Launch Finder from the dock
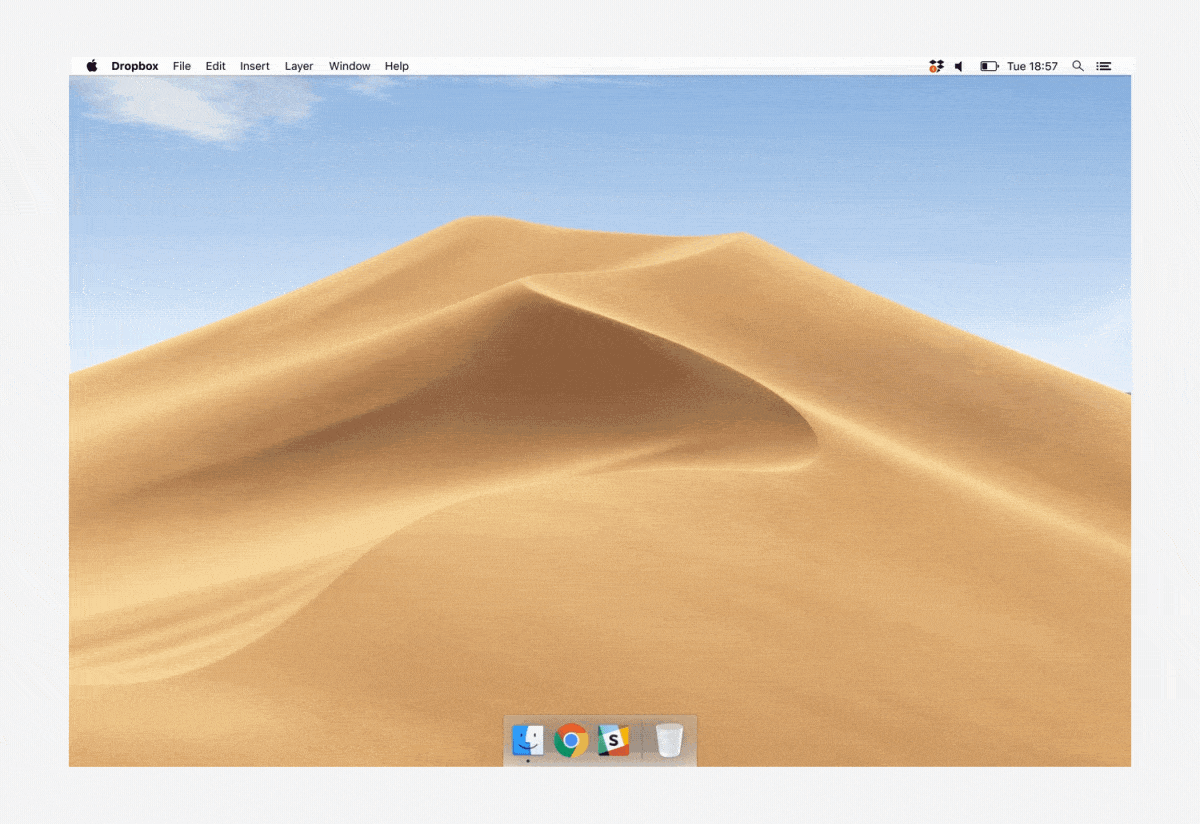Screen dimensions: 1200x824 click(x=528, y=740)
